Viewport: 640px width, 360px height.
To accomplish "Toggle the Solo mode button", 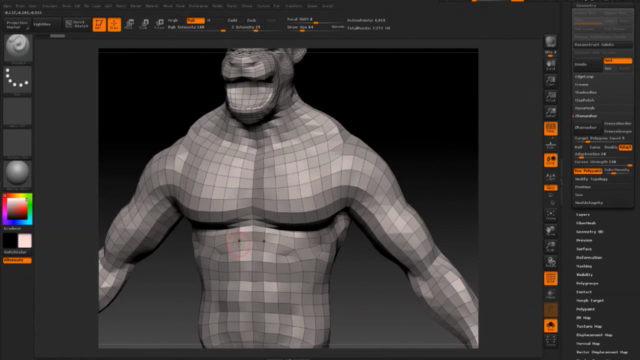I will 551,325.
